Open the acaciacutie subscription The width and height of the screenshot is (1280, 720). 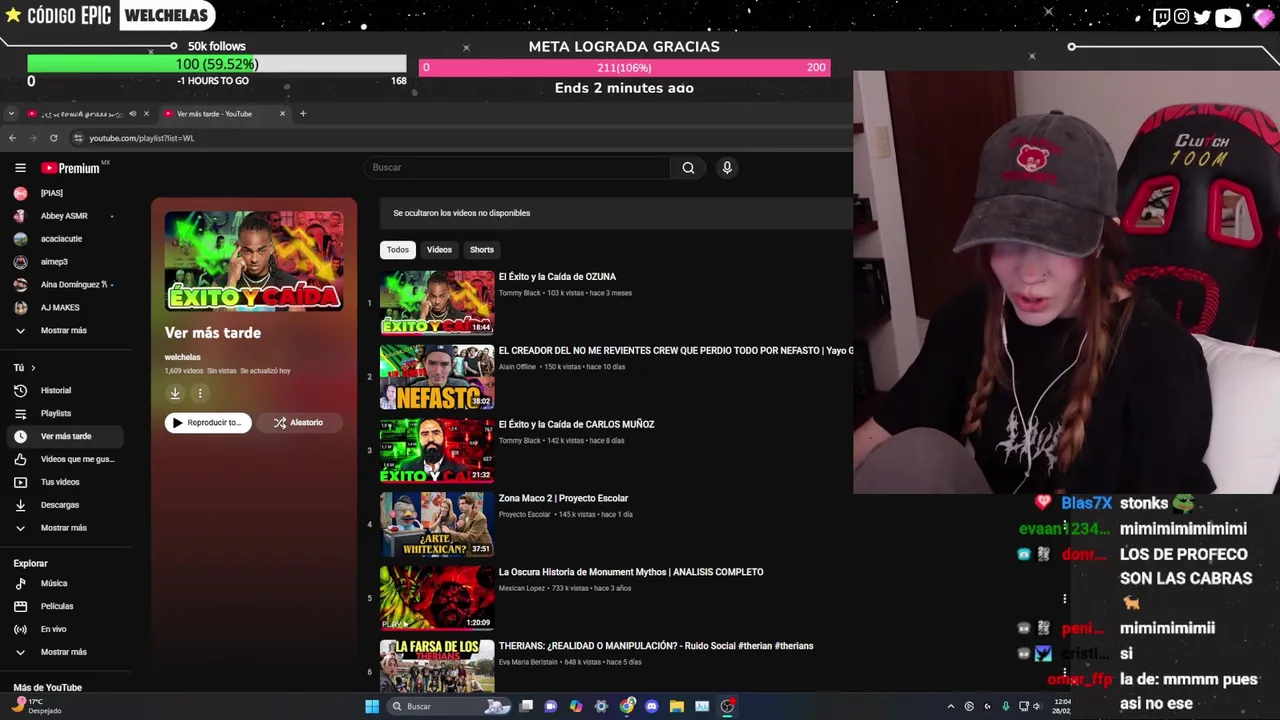[61, 239]
